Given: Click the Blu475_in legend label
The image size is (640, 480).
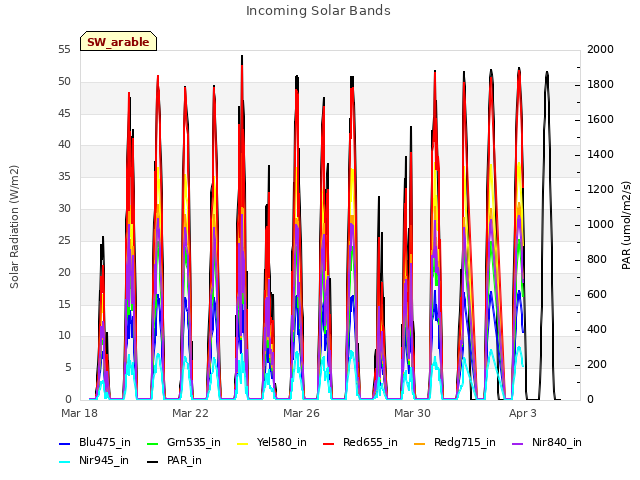Looking at the screenshot, I should click(x=105, y=442).
